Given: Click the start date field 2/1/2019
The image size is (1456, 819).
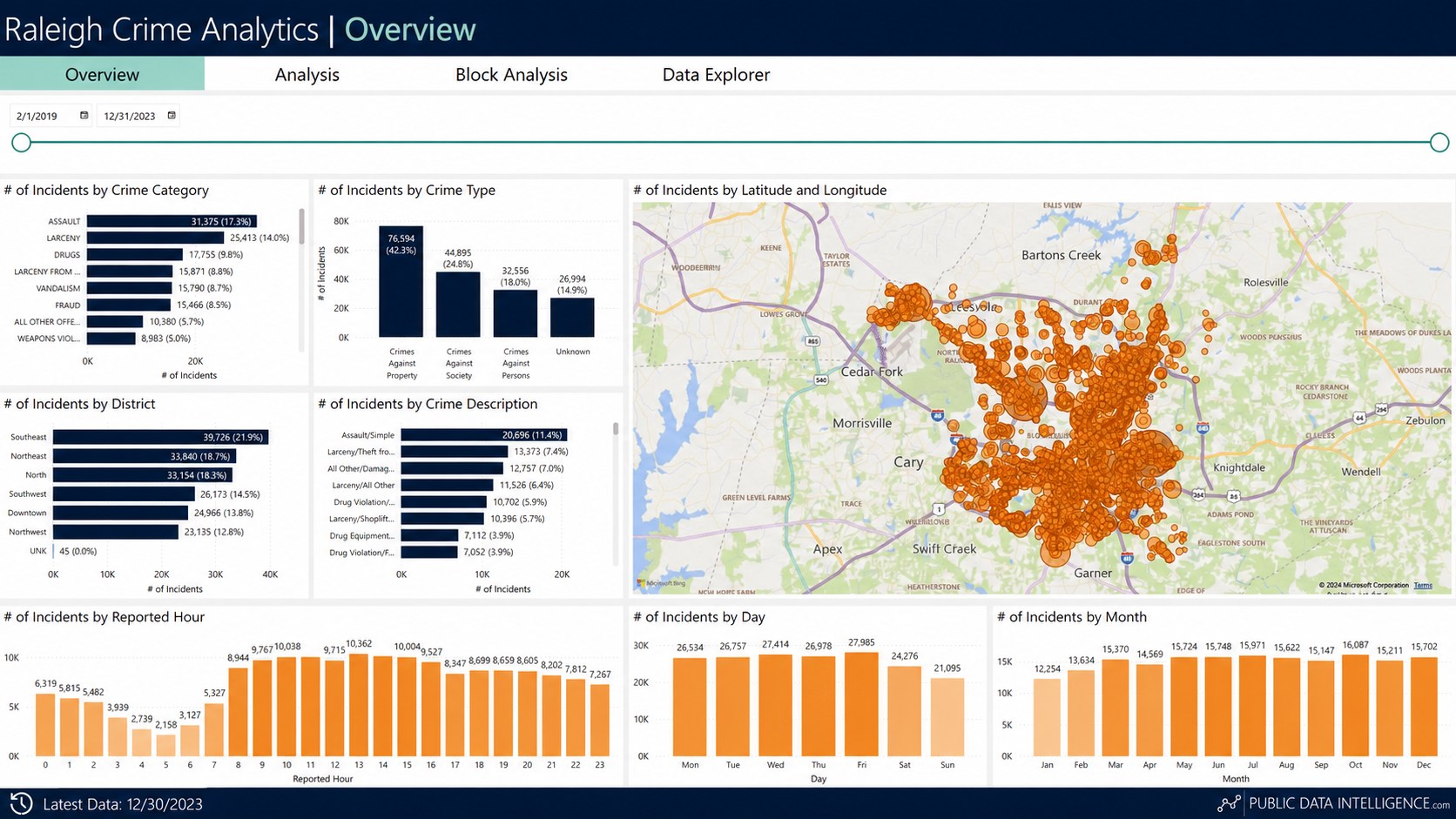Looking at the screenshot, I should click(x=50, y=116).
